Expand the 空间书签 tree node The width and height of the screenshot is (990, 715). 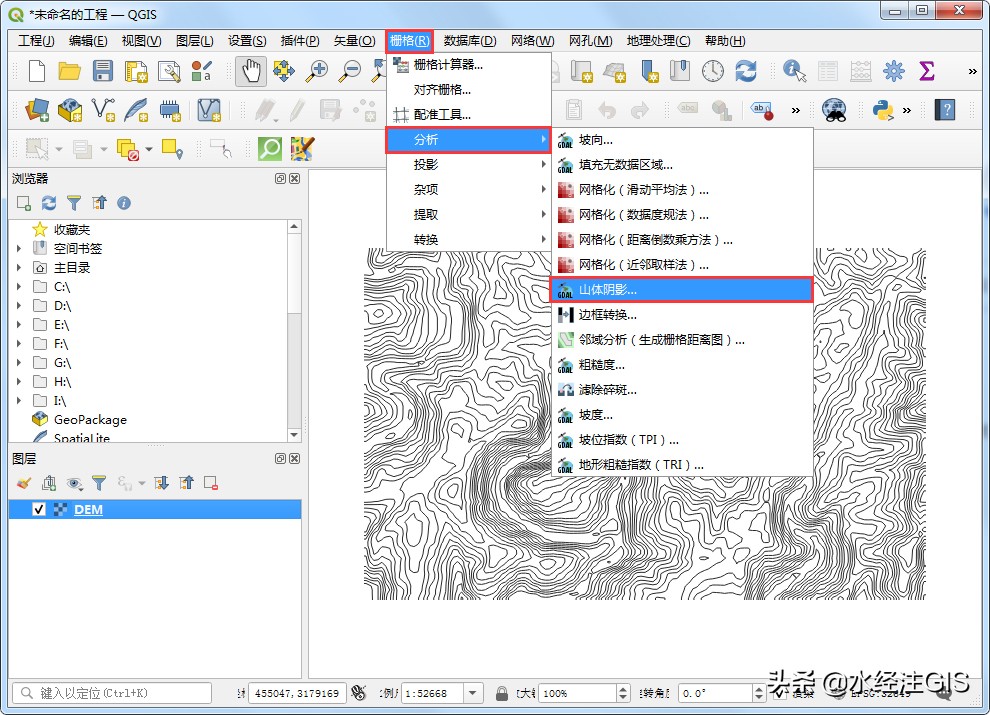click(19, 248)
